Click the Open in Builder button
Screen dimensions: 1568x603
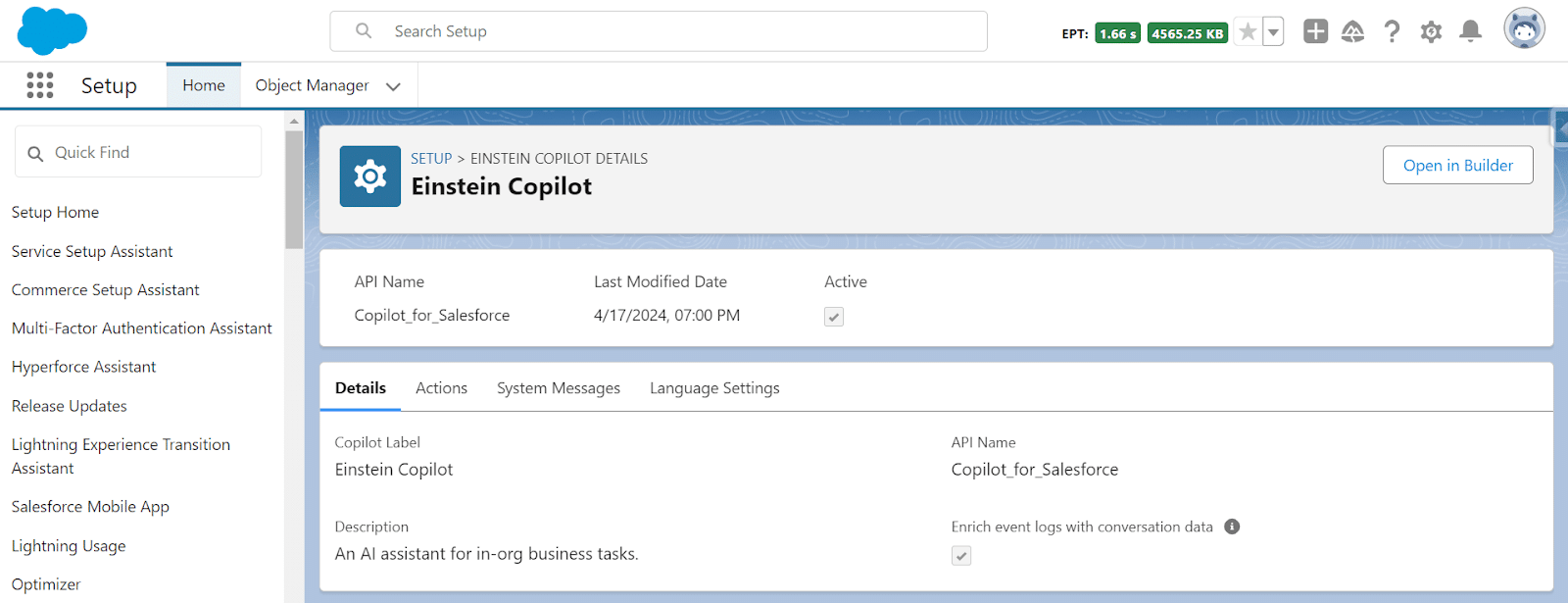[1457, 166]
